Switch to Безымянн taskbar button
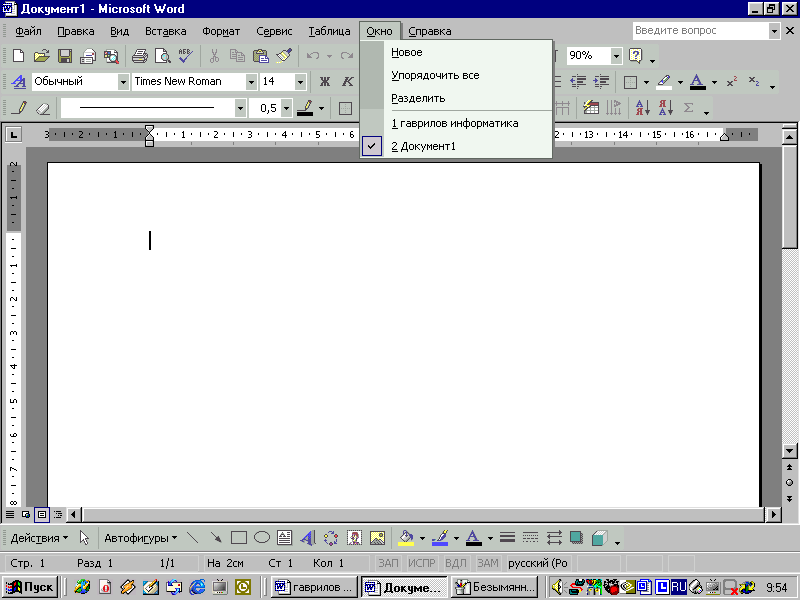Viewport: 800px width, 600px height. coord(494,587)
